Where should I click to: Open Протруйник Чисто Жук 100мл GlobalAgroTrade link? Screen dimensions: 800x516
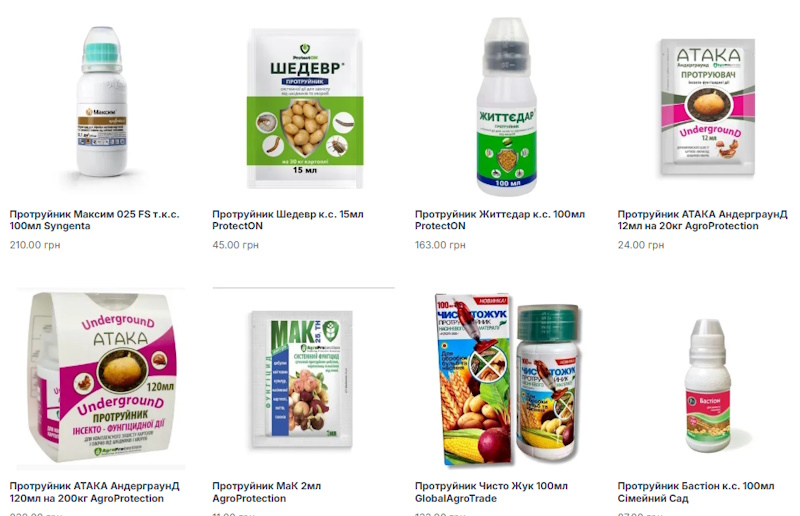(x=491, y=492)
